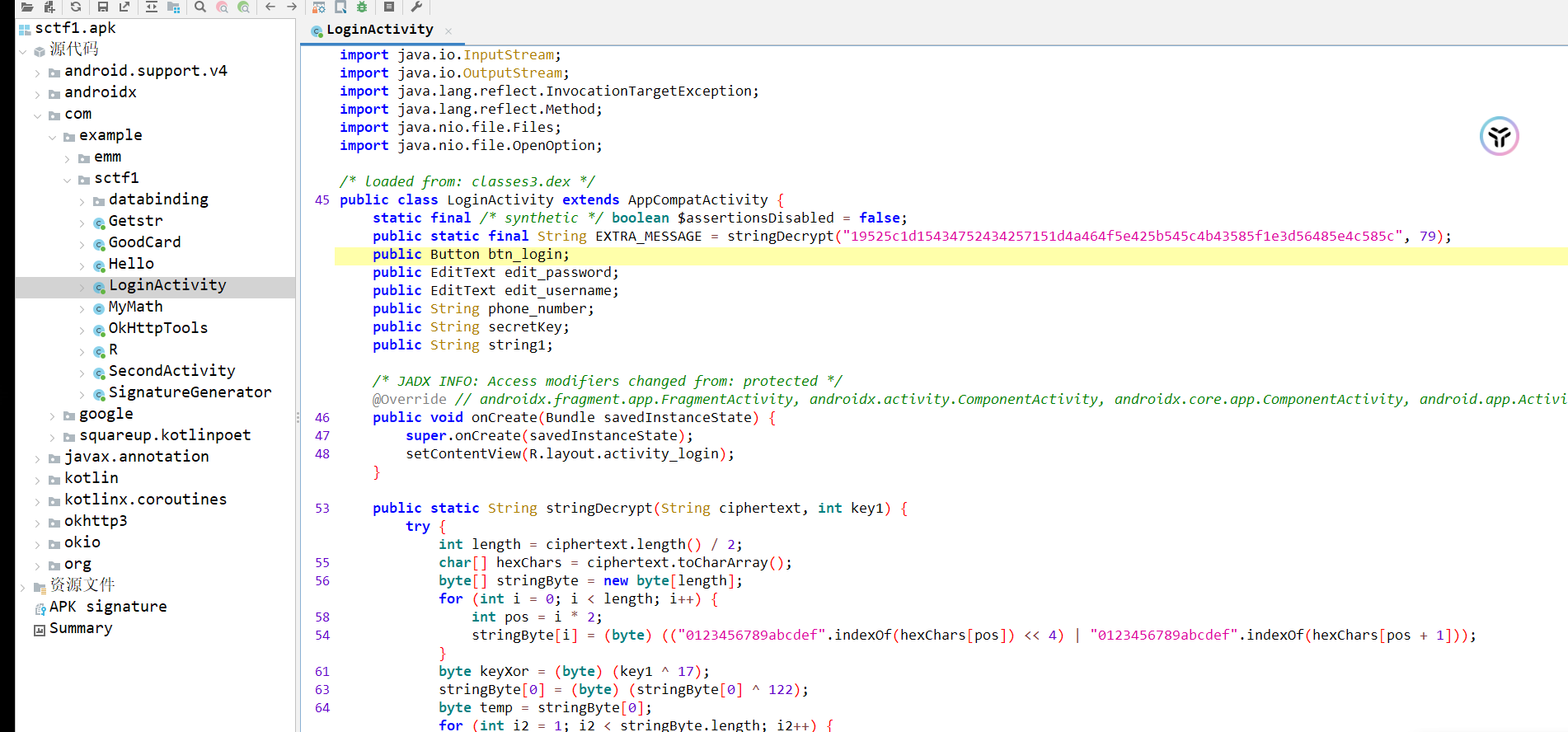Viewport: 1568px width, 732px height.
Task: Open the SecondActivity class
Action: click(171, 371)
